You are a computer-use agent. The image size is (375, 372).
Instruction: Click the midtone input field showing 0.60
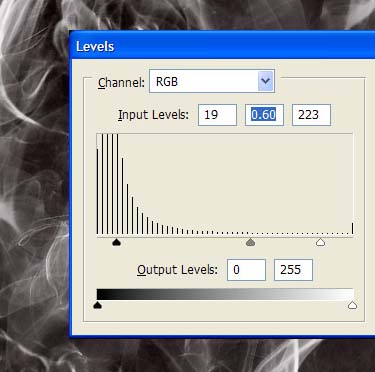(264, 115)
